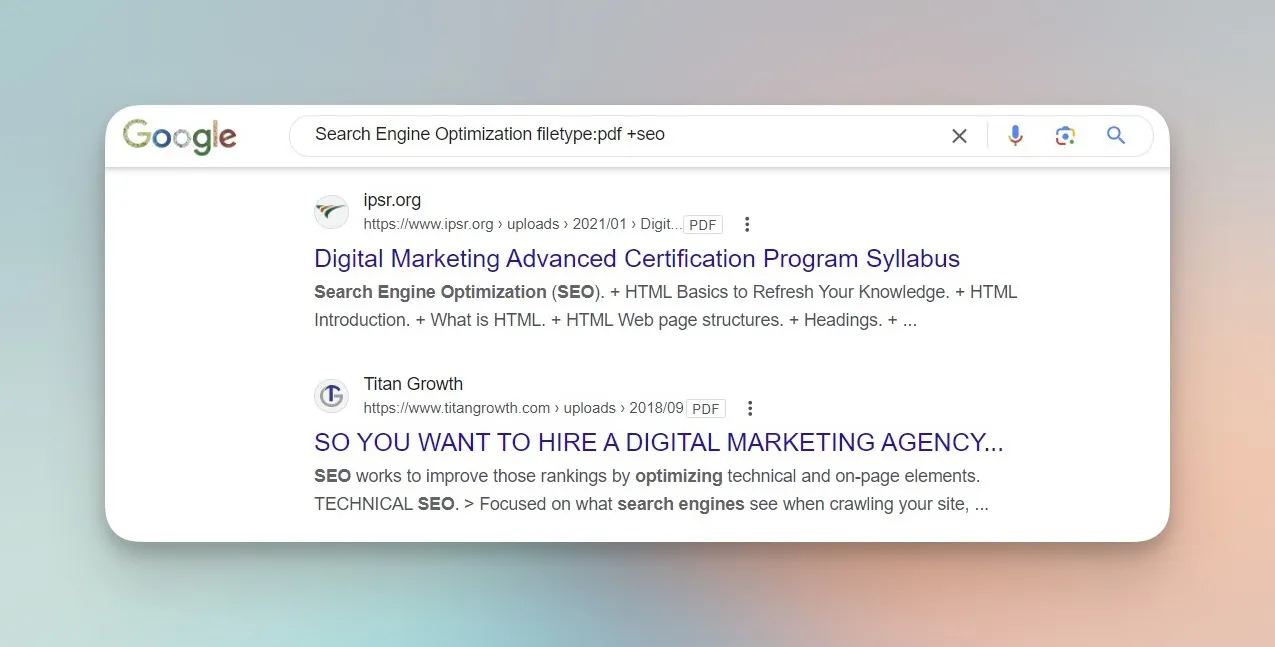
Task: Click the Titan Growth favicon
Action: 331,396
